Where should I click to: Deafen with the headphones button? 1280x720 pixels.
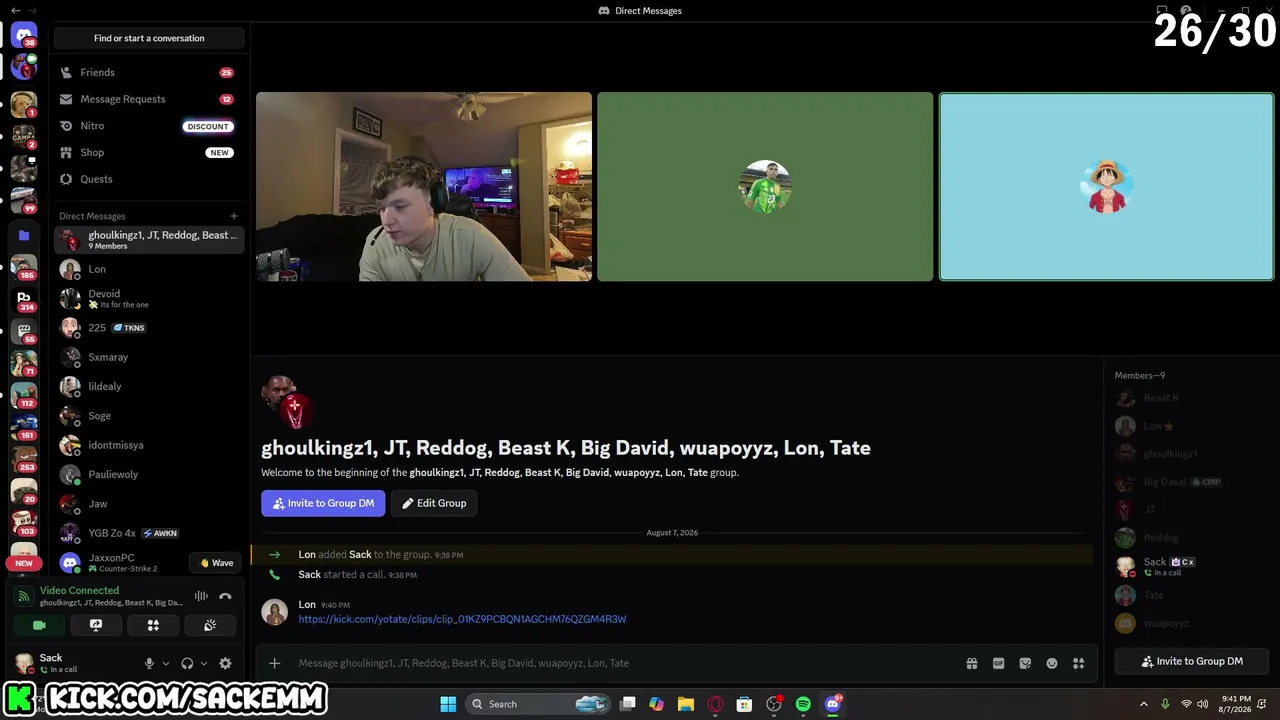tap(187, 663)
